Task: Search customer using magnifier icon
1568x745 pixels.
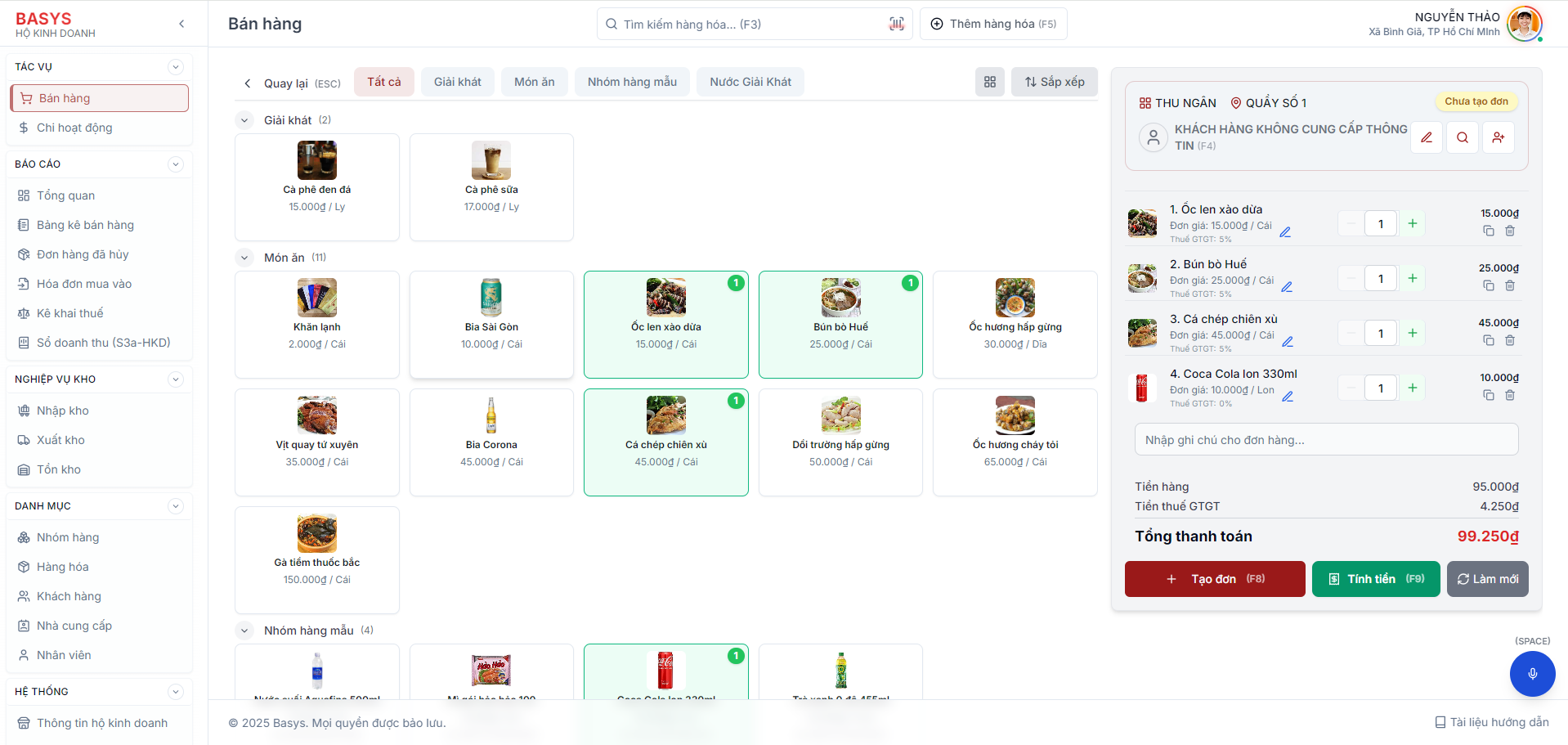Action: (1462, 137)
